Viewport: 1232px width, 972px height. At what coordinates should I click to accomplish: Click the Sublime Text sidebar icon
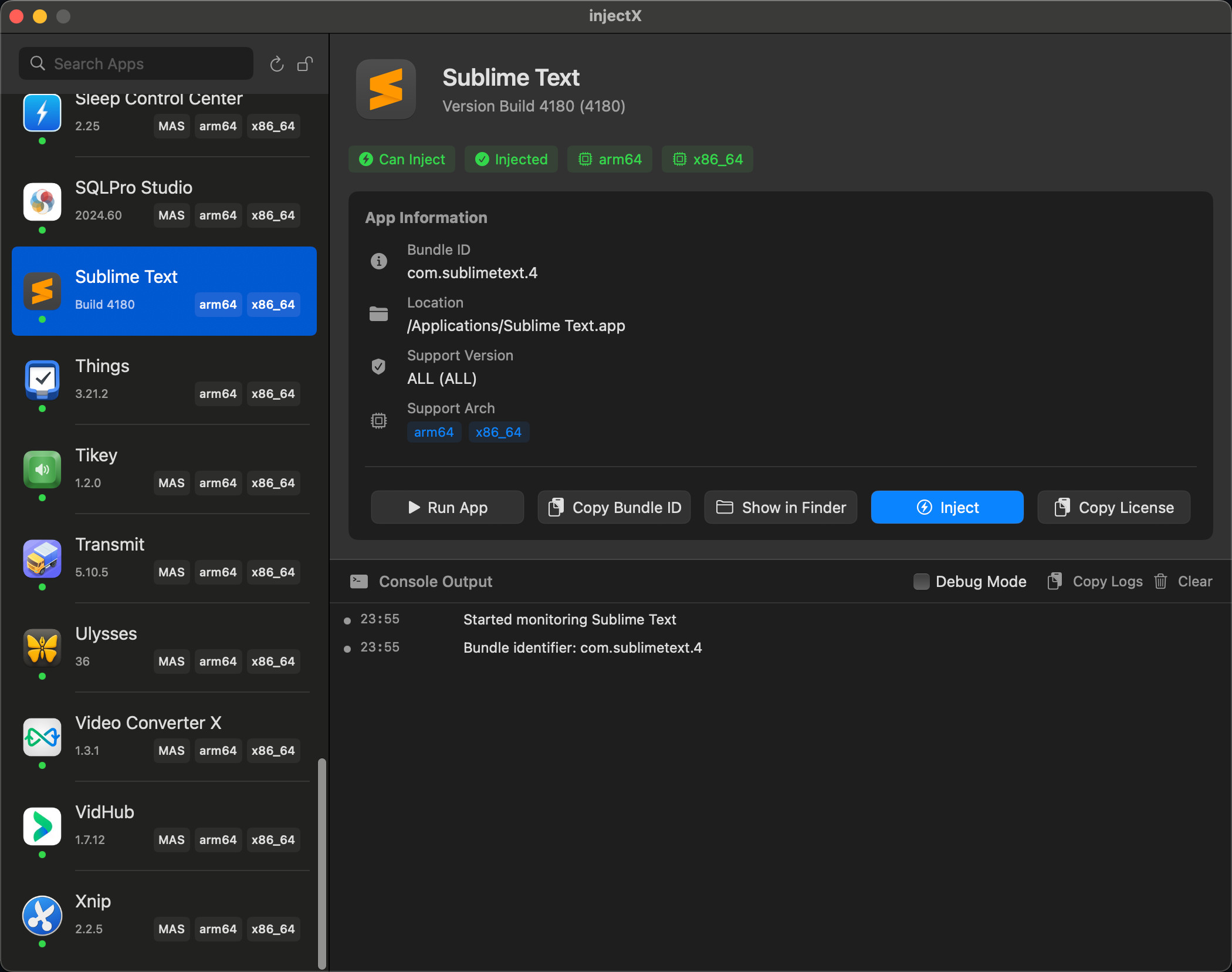click(42, 291)
